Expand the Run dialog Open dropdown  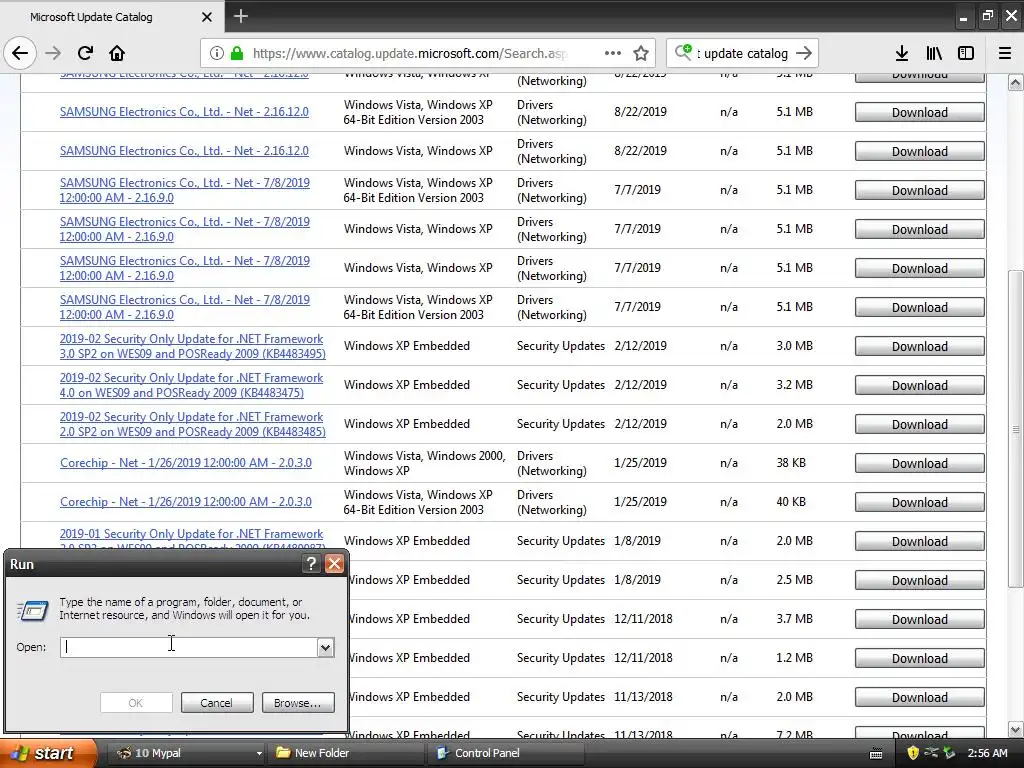click(325, 647)
